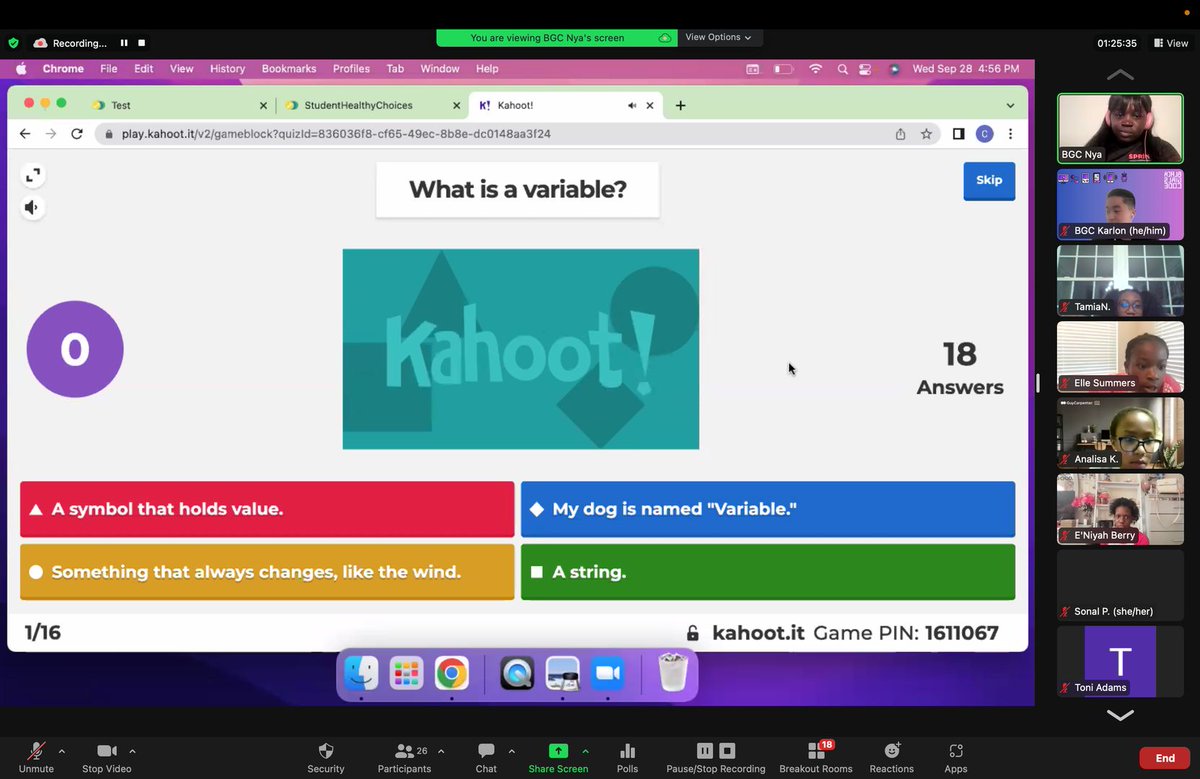The height and width of the screenshot is (779, 1200).
Task: End the Zoom meeting
Action: point(1165,758)
